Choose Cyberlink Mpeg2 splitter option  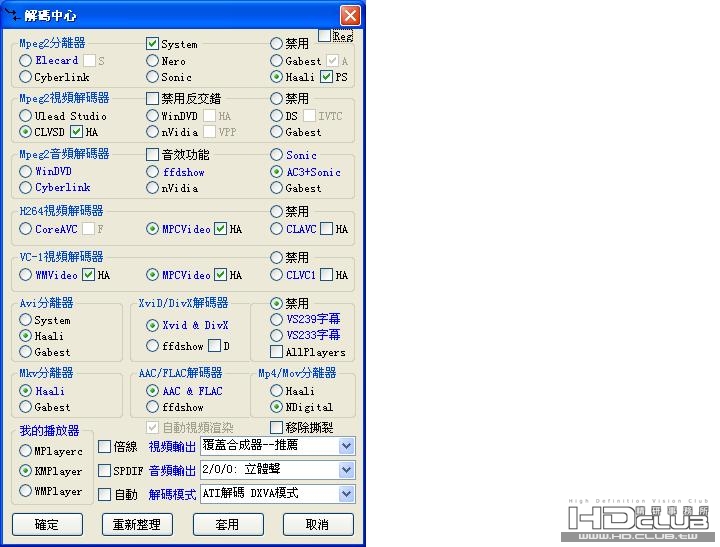(26, 77)
